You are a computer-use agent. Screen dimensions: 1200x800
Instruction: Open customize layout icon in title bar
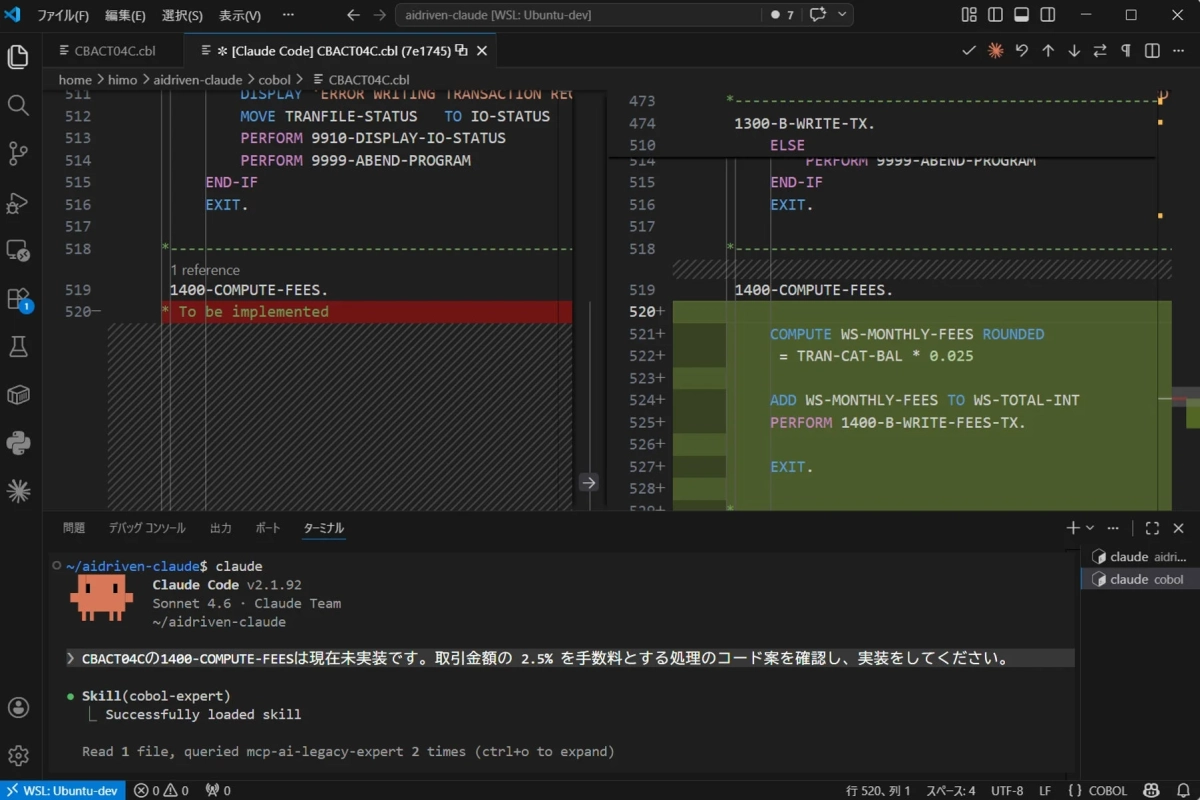click(x=969, y=15)
